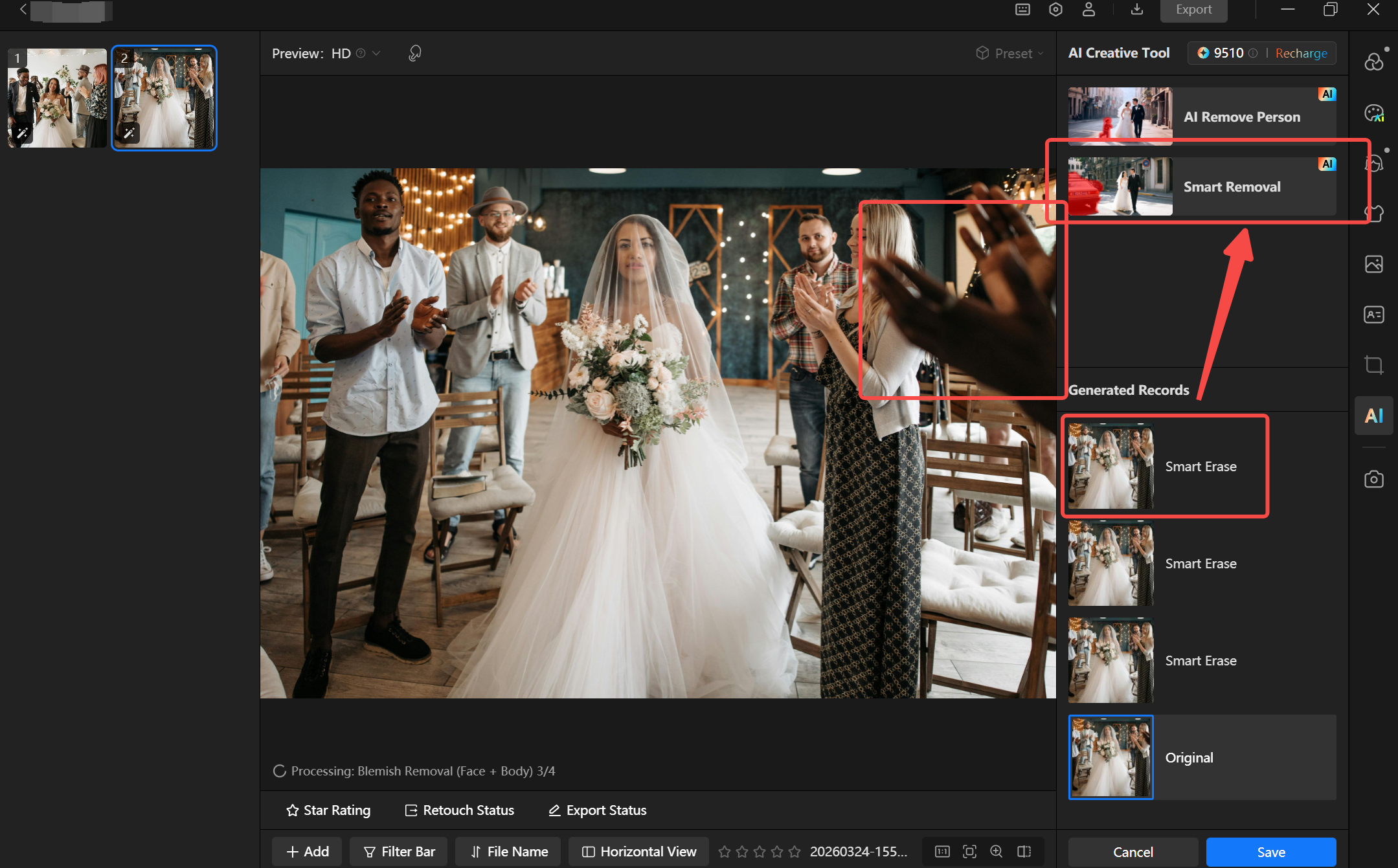The width and height of the screenshot is (1398, 868).
Task: Open the user account icon
Action: tap(1088, 10)
